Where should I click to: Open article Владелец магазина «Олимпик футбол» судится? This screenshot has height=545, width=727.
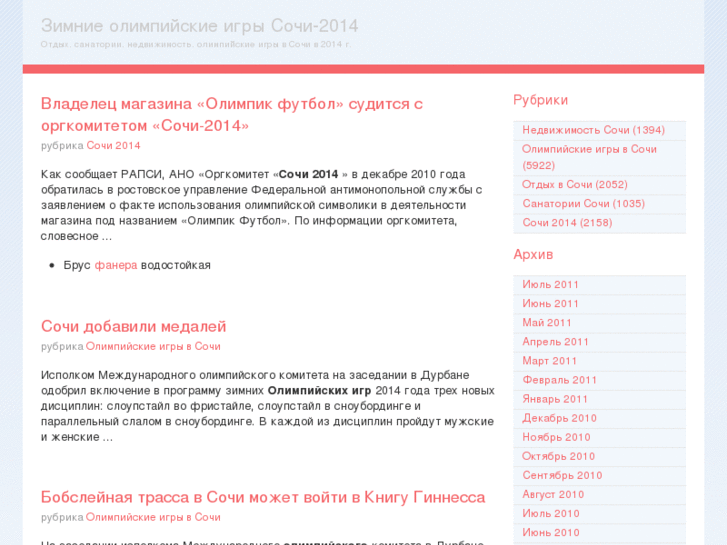(x=232, y=115)
